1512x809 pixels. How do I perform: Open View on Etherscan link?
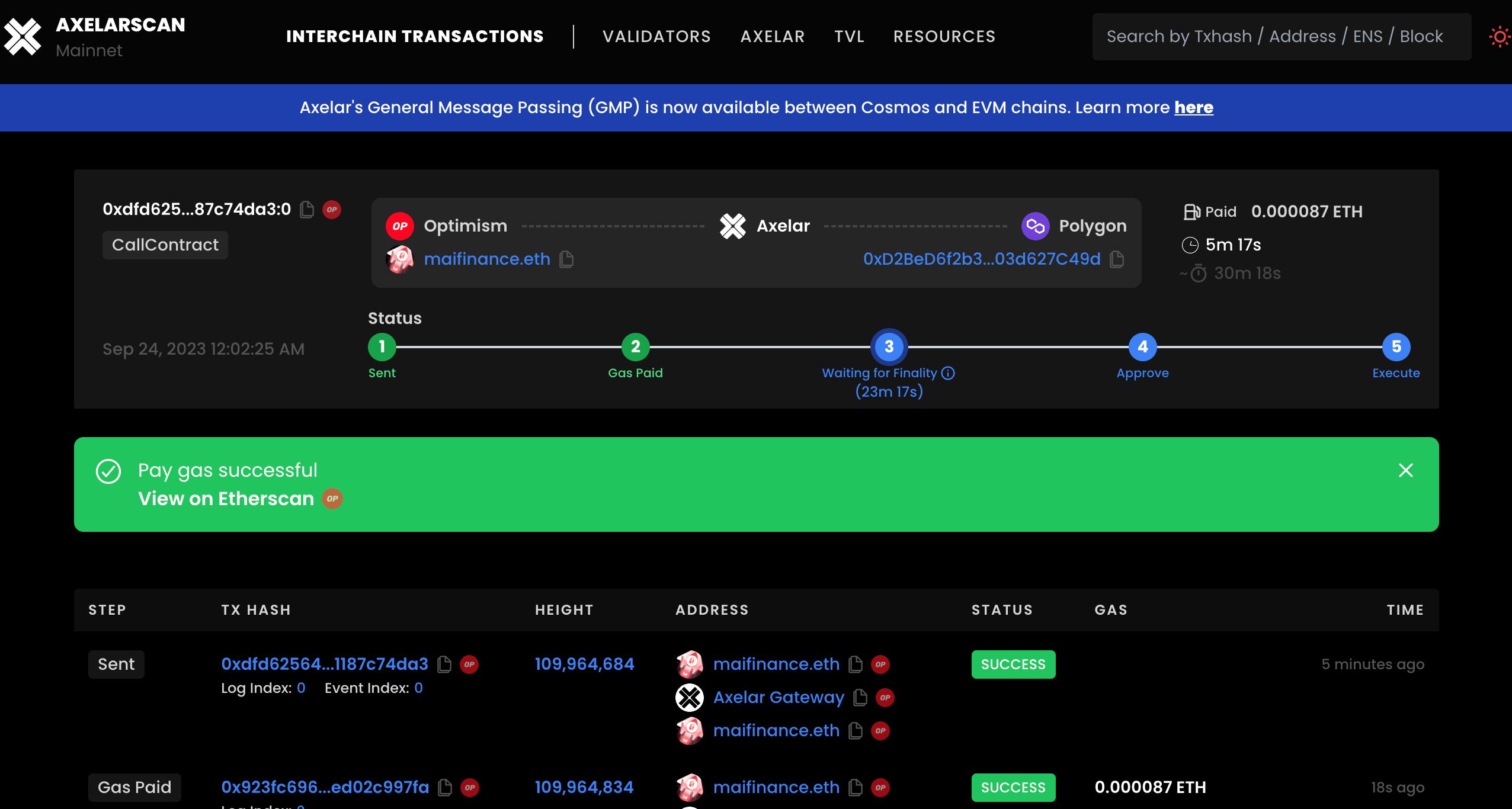point(226,499)
